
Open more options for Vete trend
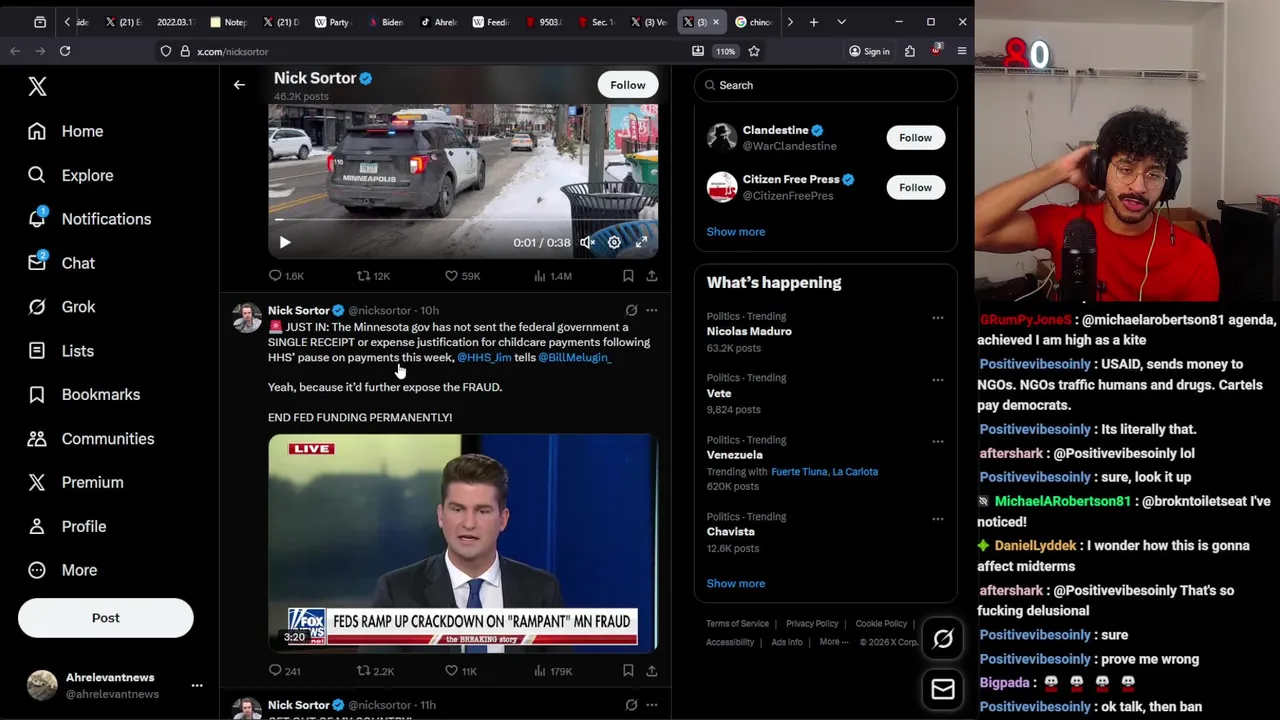pos(938,380)
